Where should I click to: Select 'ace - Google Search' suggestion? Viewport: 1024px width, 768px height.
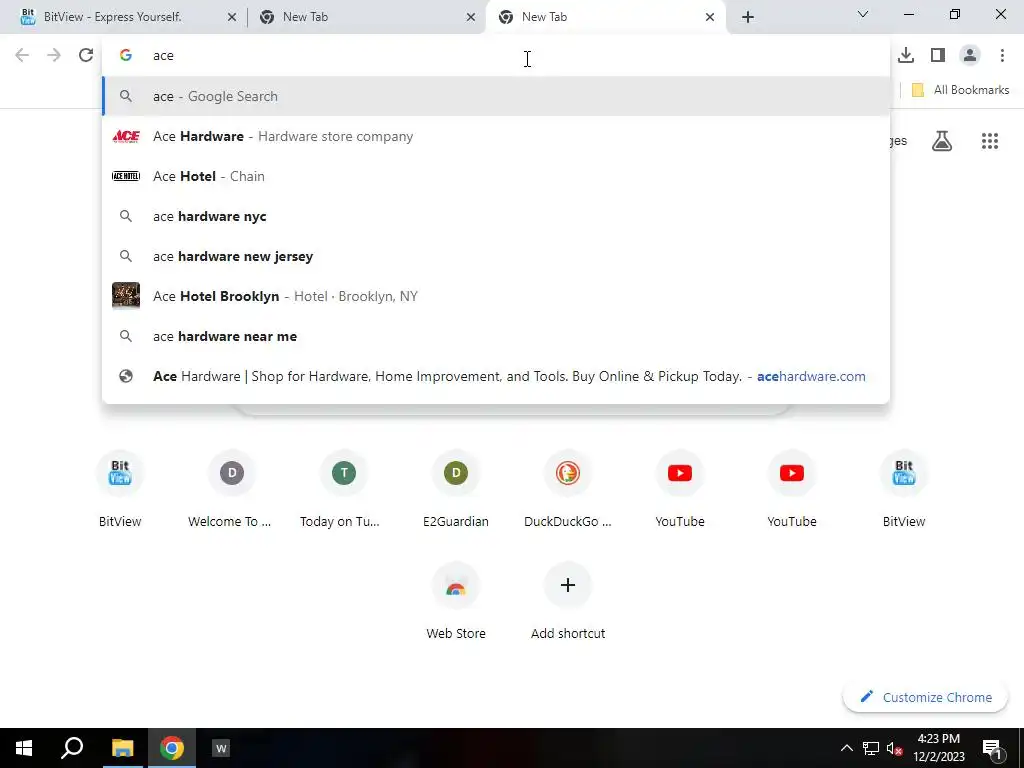pyautogui.click(x=496, y=96)
